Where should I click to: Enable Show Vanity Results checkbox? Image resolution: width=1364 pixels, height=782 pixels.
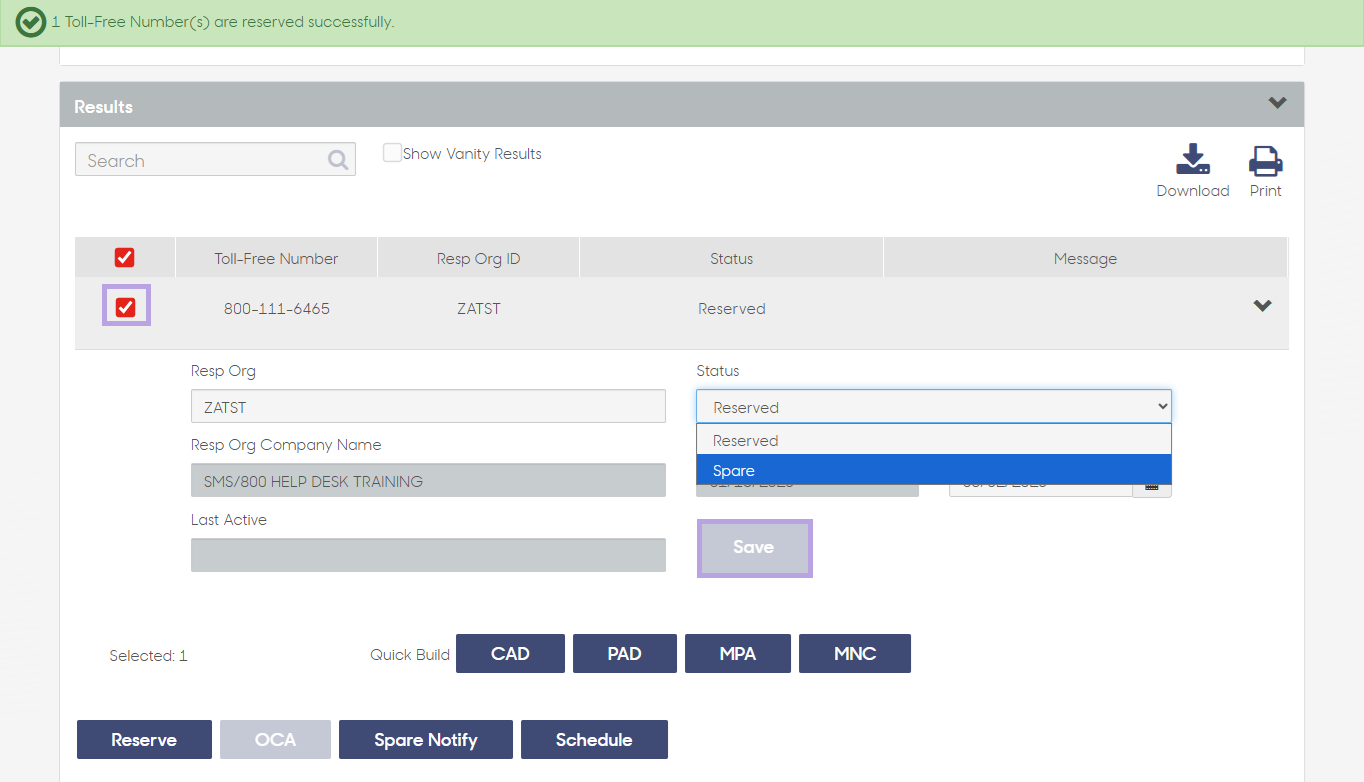tap(393, 153)
